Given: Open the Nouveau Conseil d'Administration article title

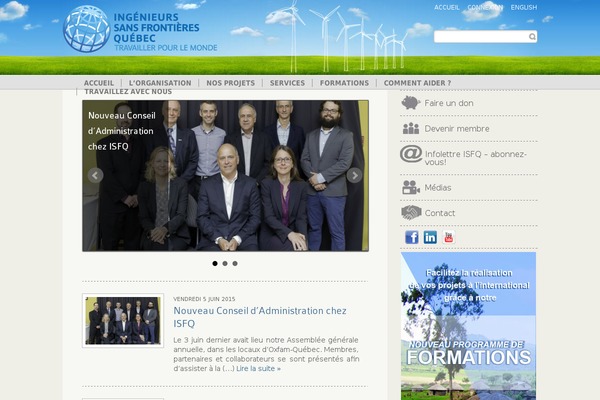Looking at the screenshot, I should pyautogui.click(x=260, y=317).
